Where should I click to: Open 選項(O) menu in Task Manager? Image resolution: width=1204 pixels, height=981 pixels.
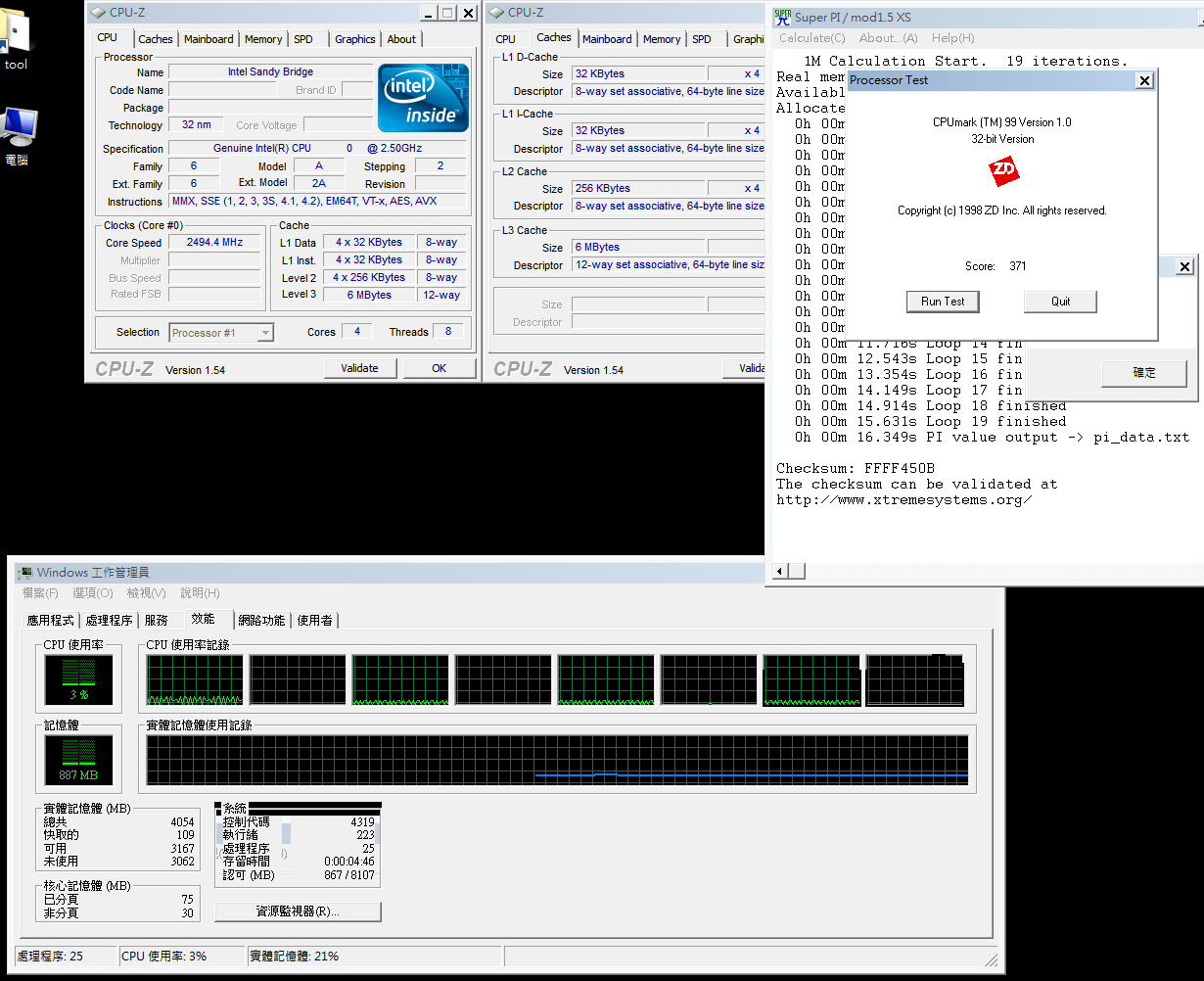tap(93, 593)
